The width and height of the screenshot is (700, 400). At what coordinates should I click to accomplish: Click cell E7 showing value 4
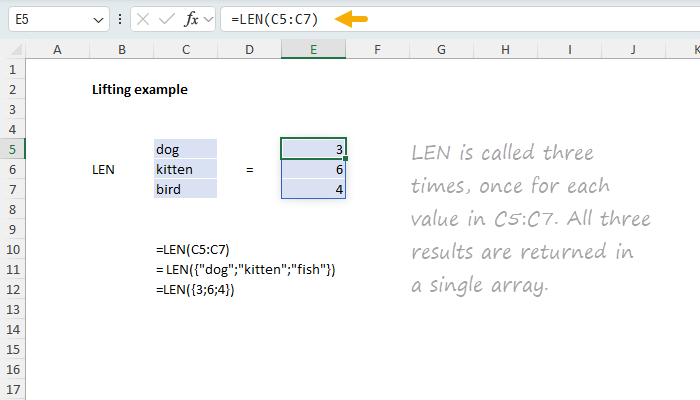(313, 189)
